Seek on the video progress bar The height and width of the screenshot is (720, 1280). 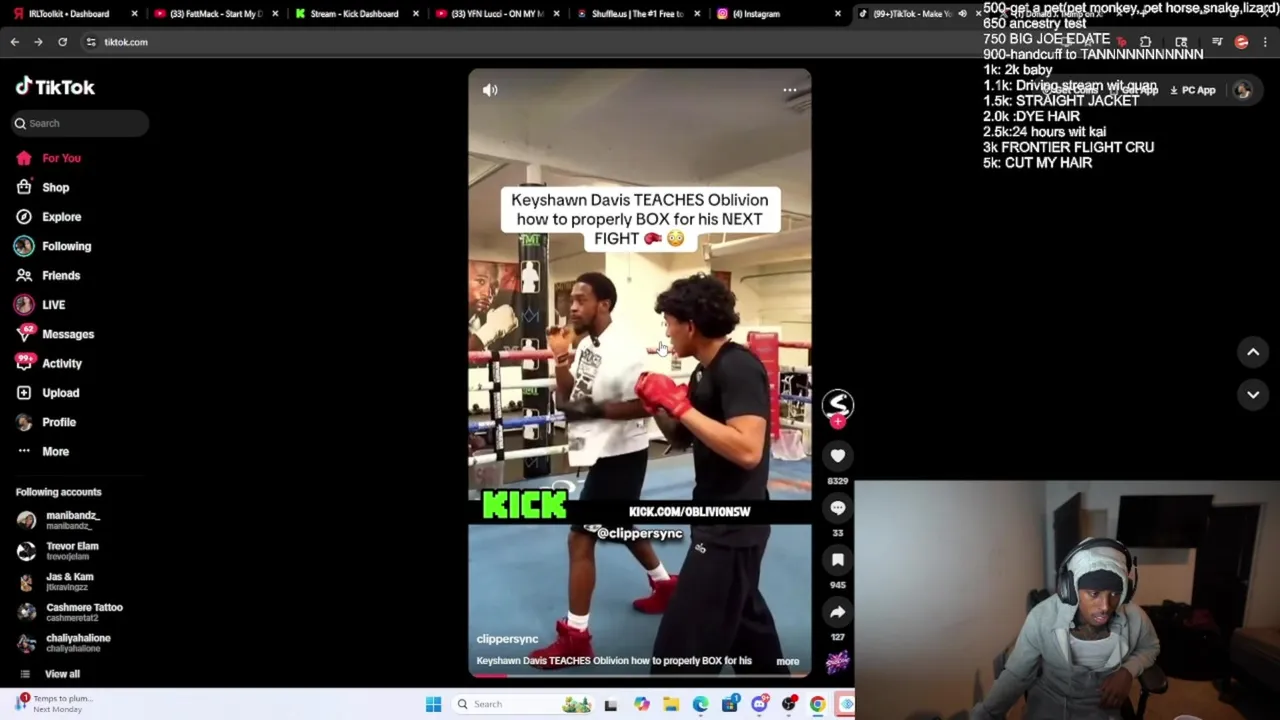[640, 675]
